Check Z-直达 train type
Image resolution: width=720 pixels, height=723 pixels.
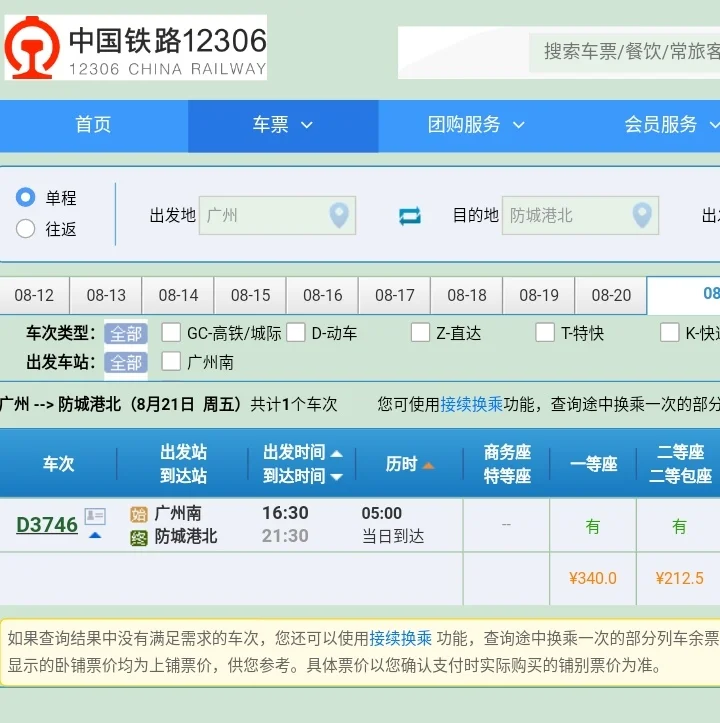point(420,332)
